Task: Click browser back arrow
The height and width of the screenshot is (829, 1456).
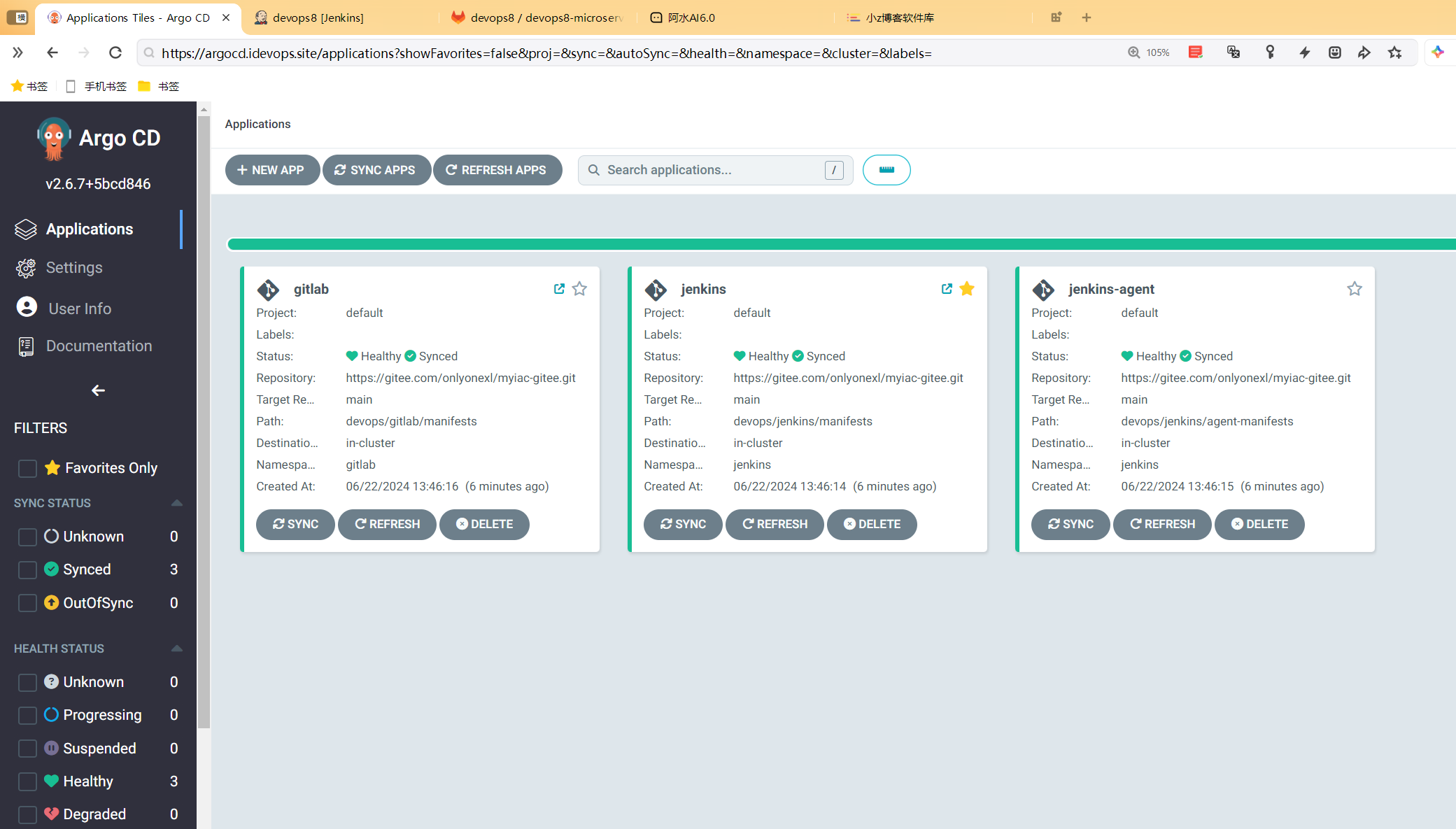Action: pos(52,52)
